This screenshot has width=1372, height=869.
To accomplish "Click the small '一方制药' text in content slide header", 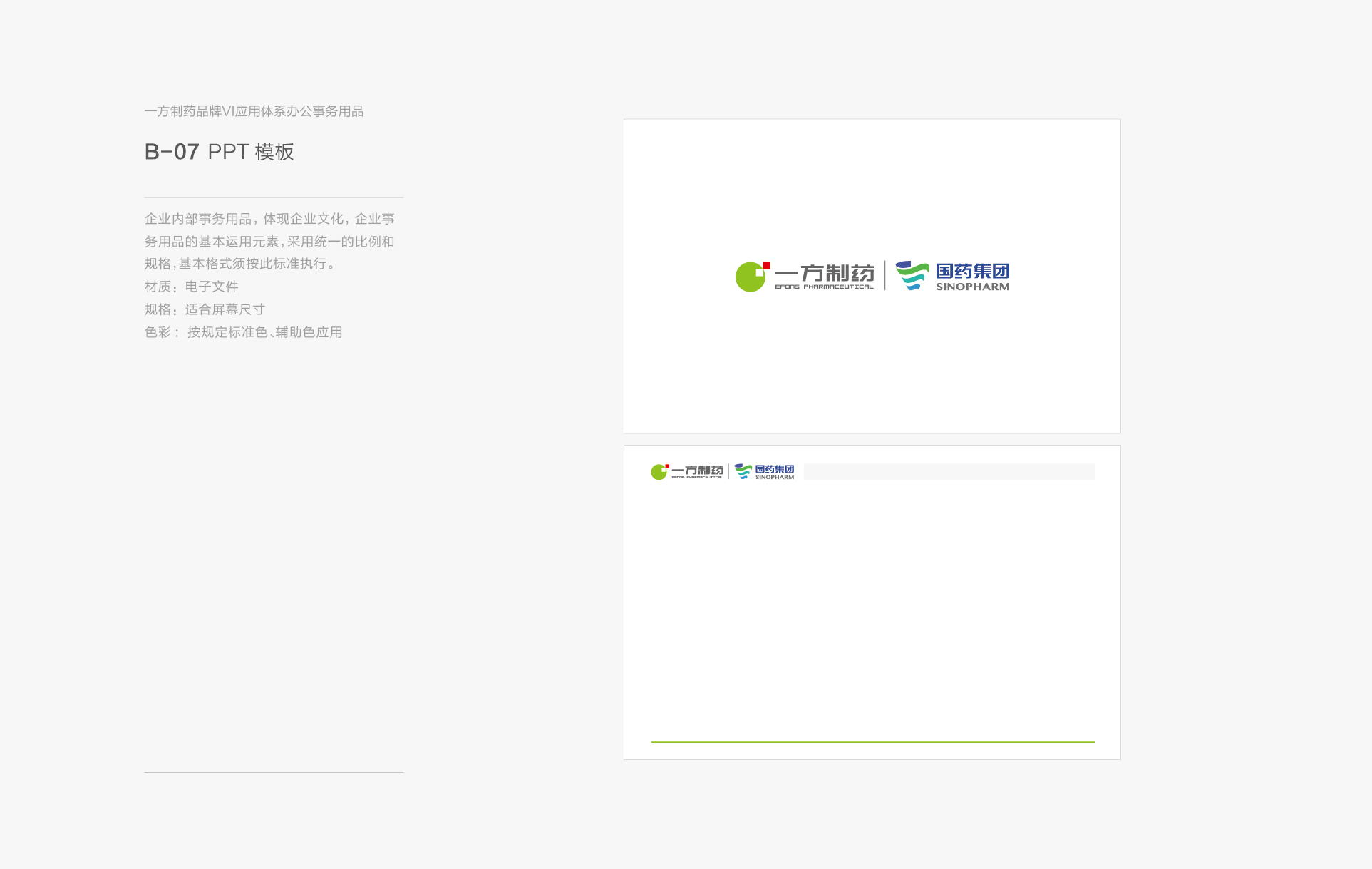I will click(x=697, y=471).
